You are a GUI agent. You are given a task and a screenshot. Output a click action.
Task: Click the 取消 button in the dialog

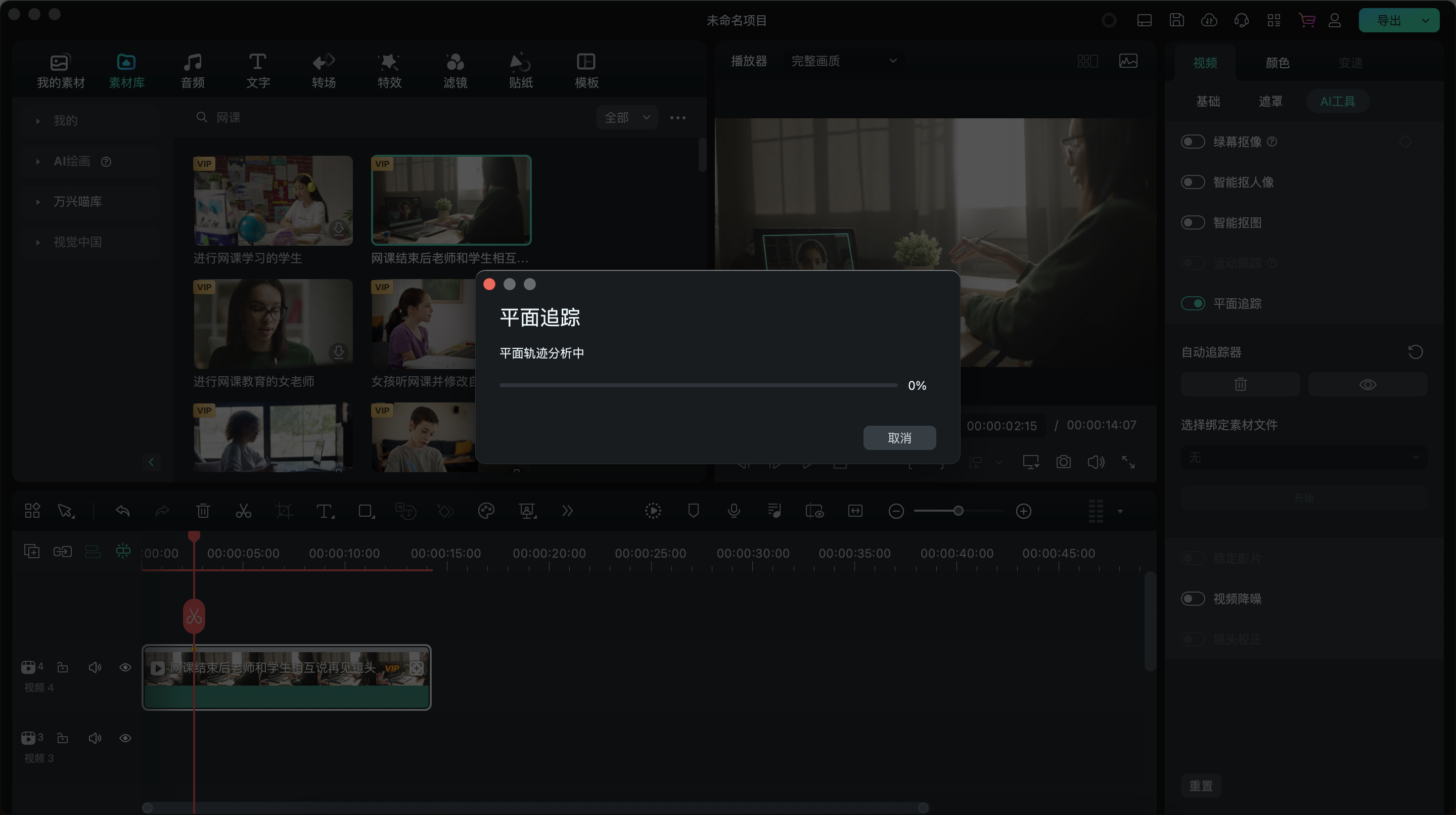coord(899,438)
